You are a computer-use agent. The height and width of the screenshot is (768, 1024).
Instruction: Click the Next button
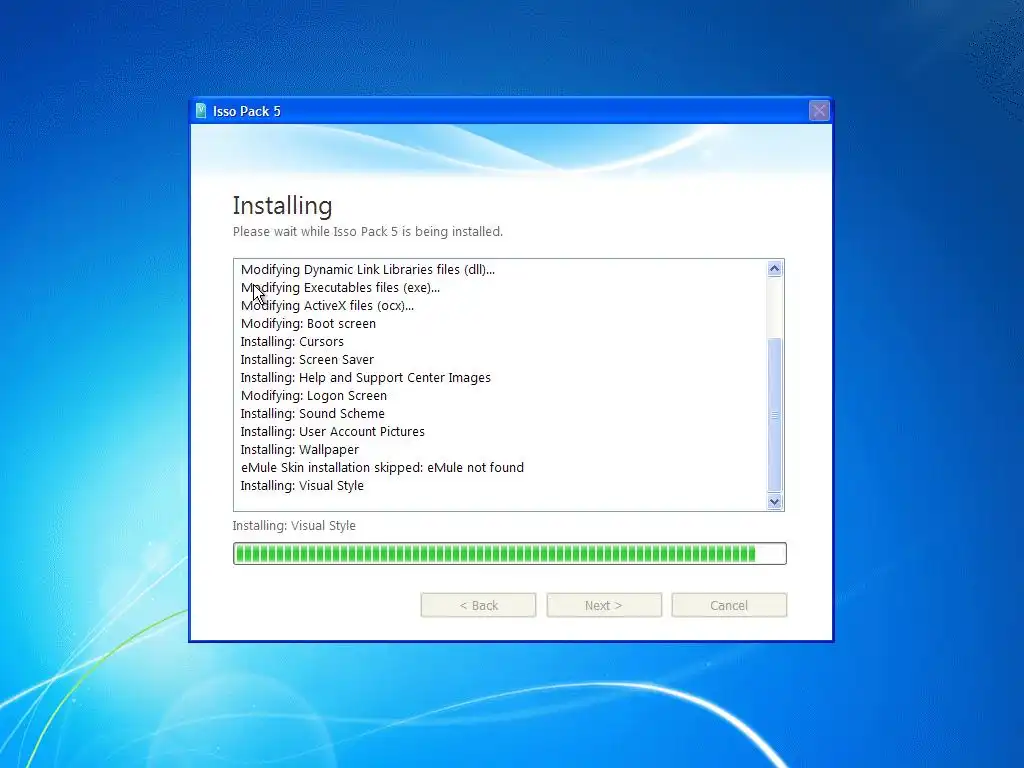603,605
